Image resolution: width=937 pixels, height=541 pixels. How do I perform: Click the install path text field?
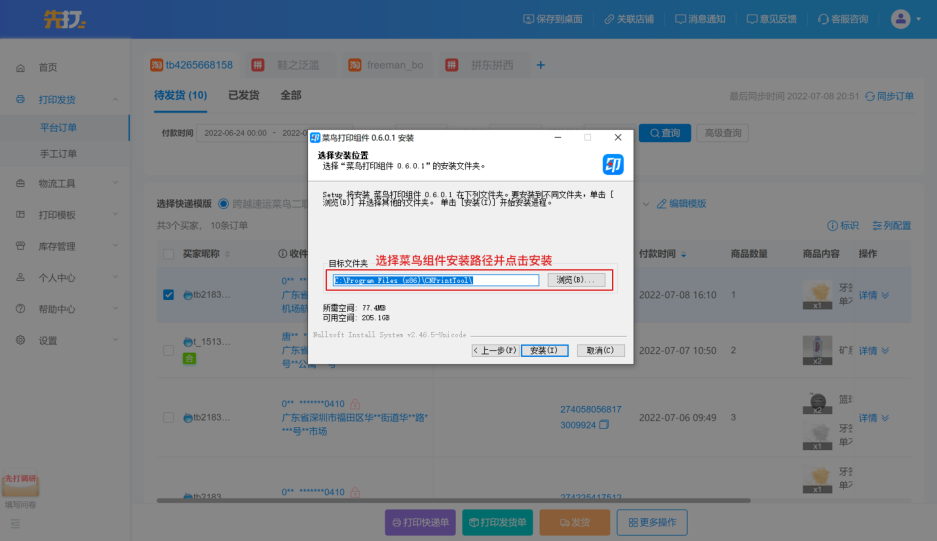pos(435,280)
